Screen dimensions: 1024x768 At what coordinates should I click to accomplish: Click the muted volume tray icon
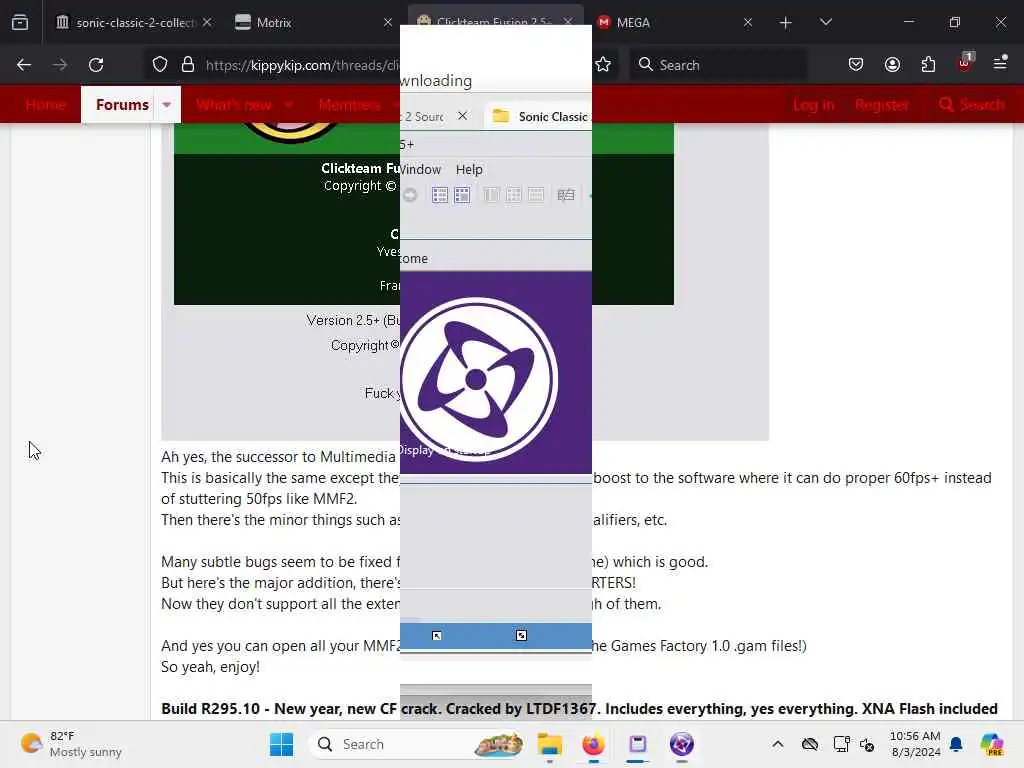click(x=867, y=744)
